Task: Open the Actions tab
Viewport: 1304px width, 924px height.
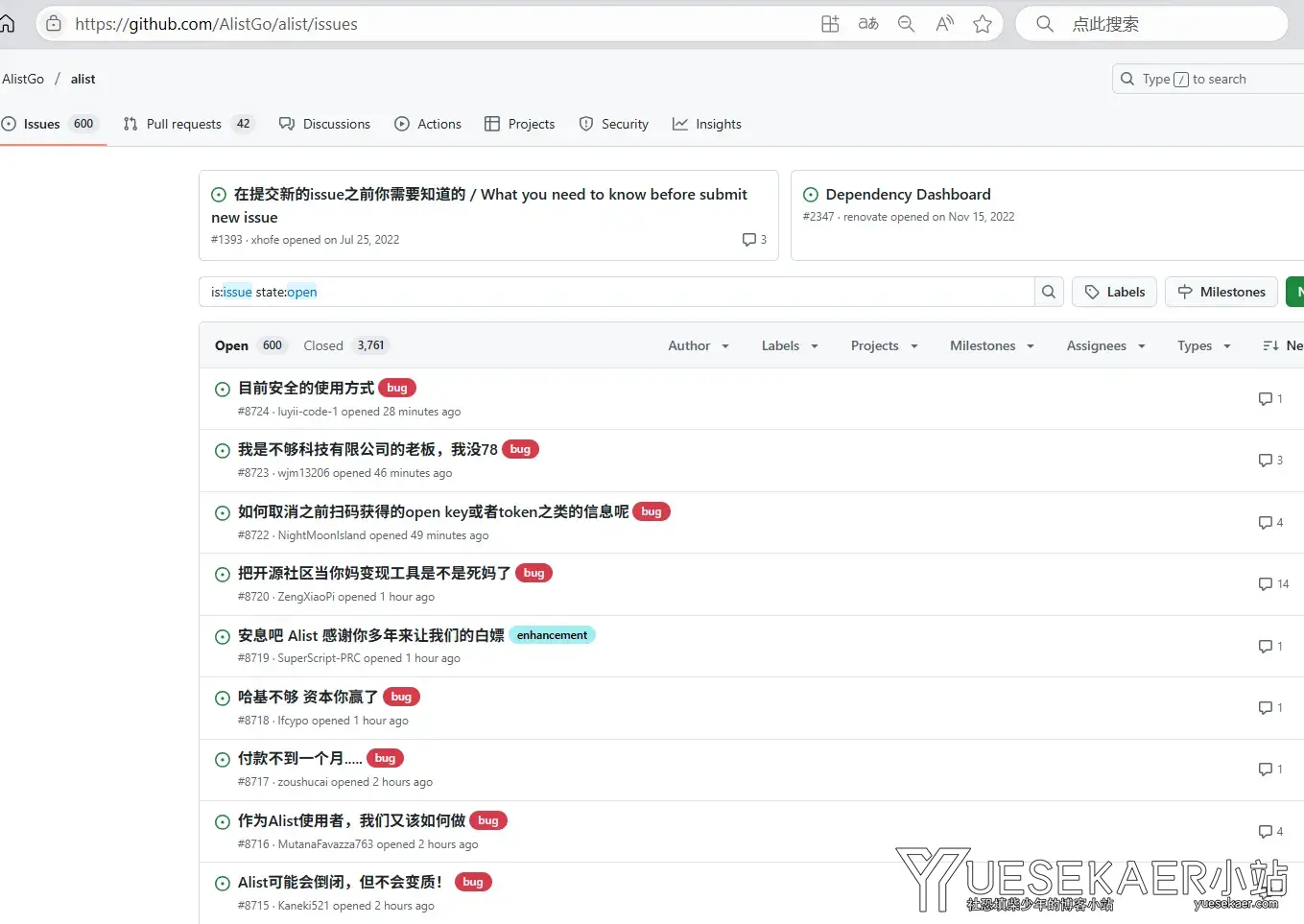Action: coord(428,124)
